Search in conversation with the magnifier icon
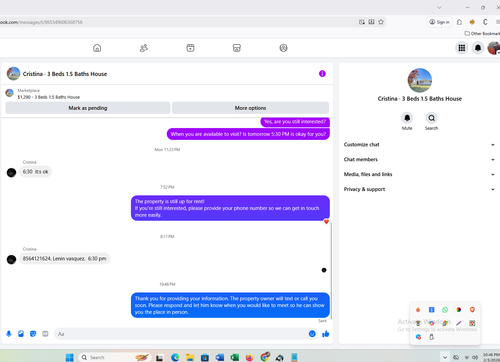500x362 pixels. 431,118
